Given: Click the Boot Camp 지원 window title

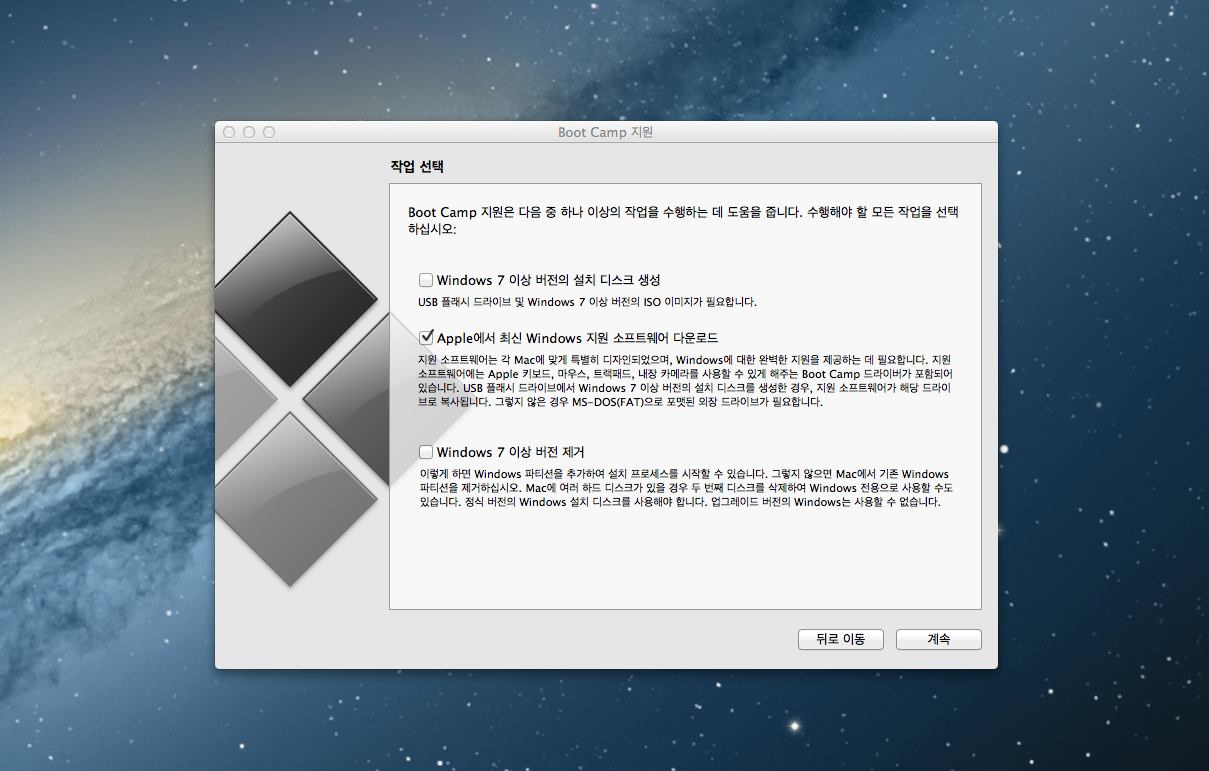Looking at the screenshot, I should click(605, 132).
